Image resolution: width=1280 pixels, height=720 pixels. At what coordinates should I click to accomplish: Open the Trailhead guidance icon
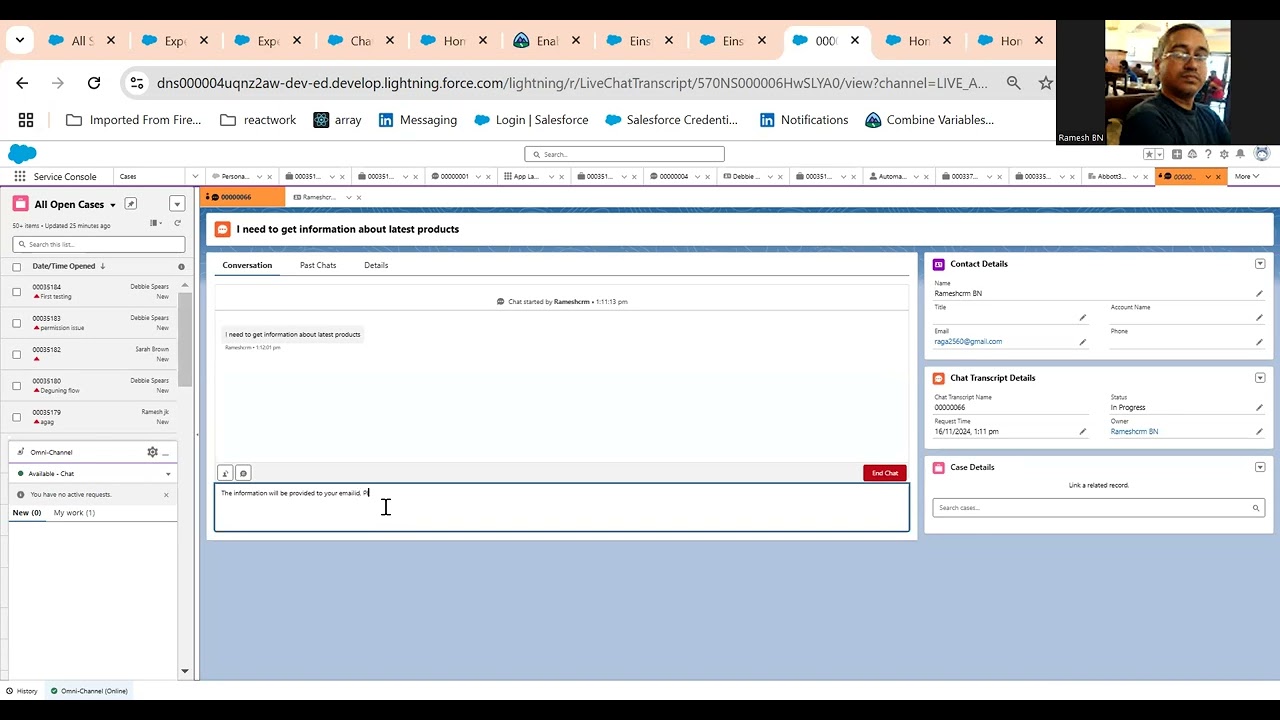pyautogui.click(x=1193, y=154)
